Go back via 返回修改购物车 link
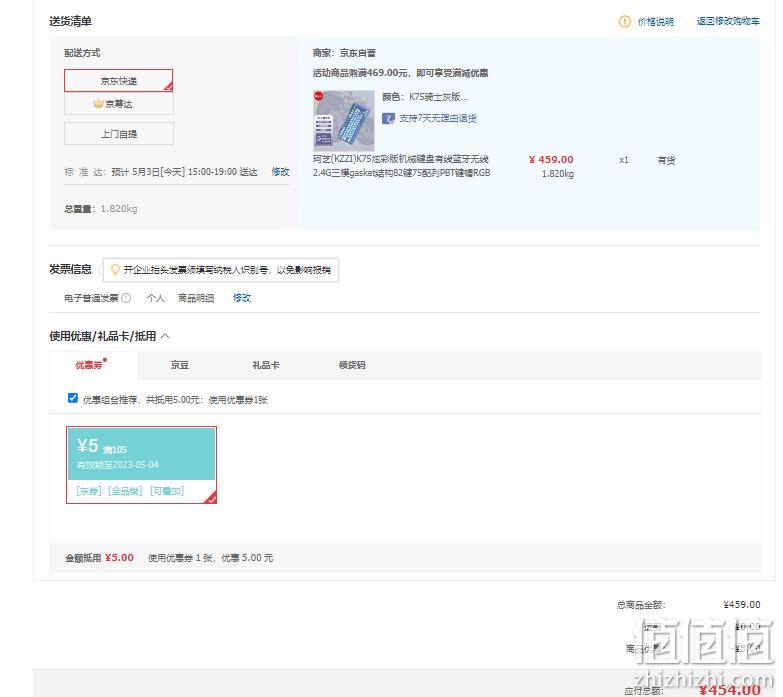Screen dimensions: 783x697 click(x=728, y=21)
